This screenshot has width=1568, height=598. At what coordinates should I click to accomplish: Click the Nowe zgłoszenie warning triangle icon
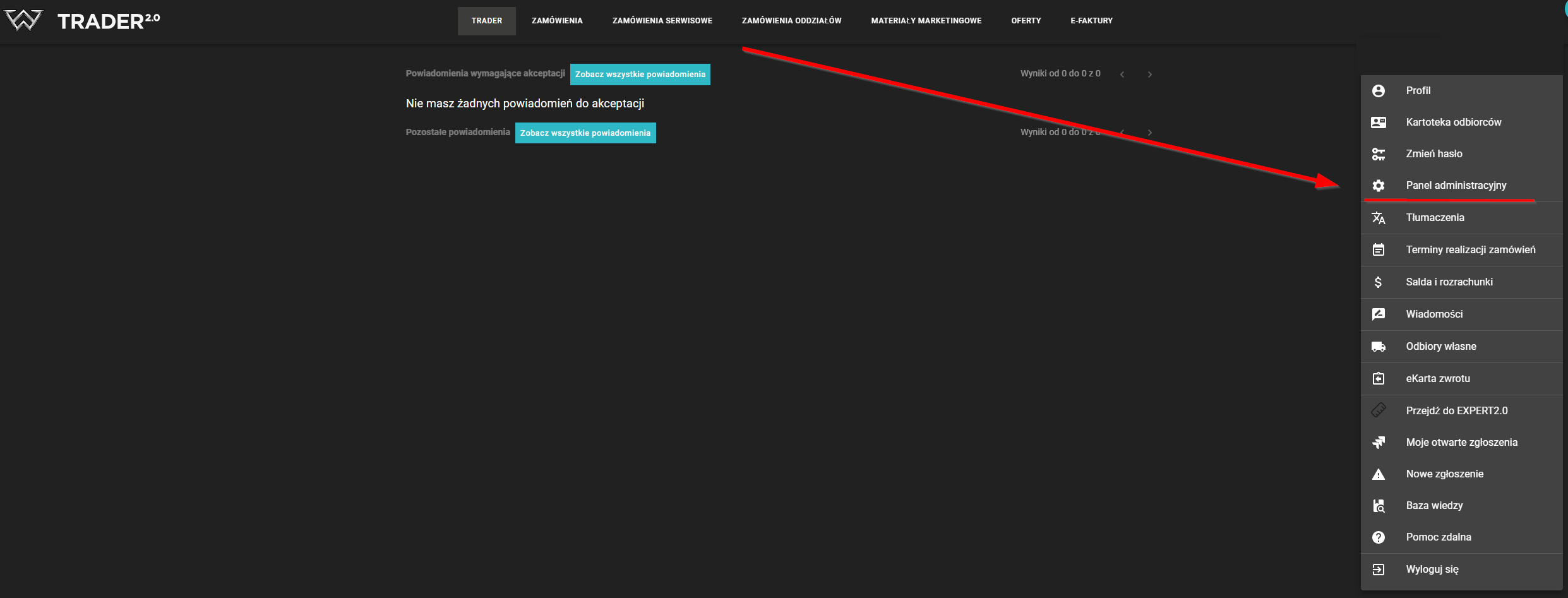[1379, 474]
